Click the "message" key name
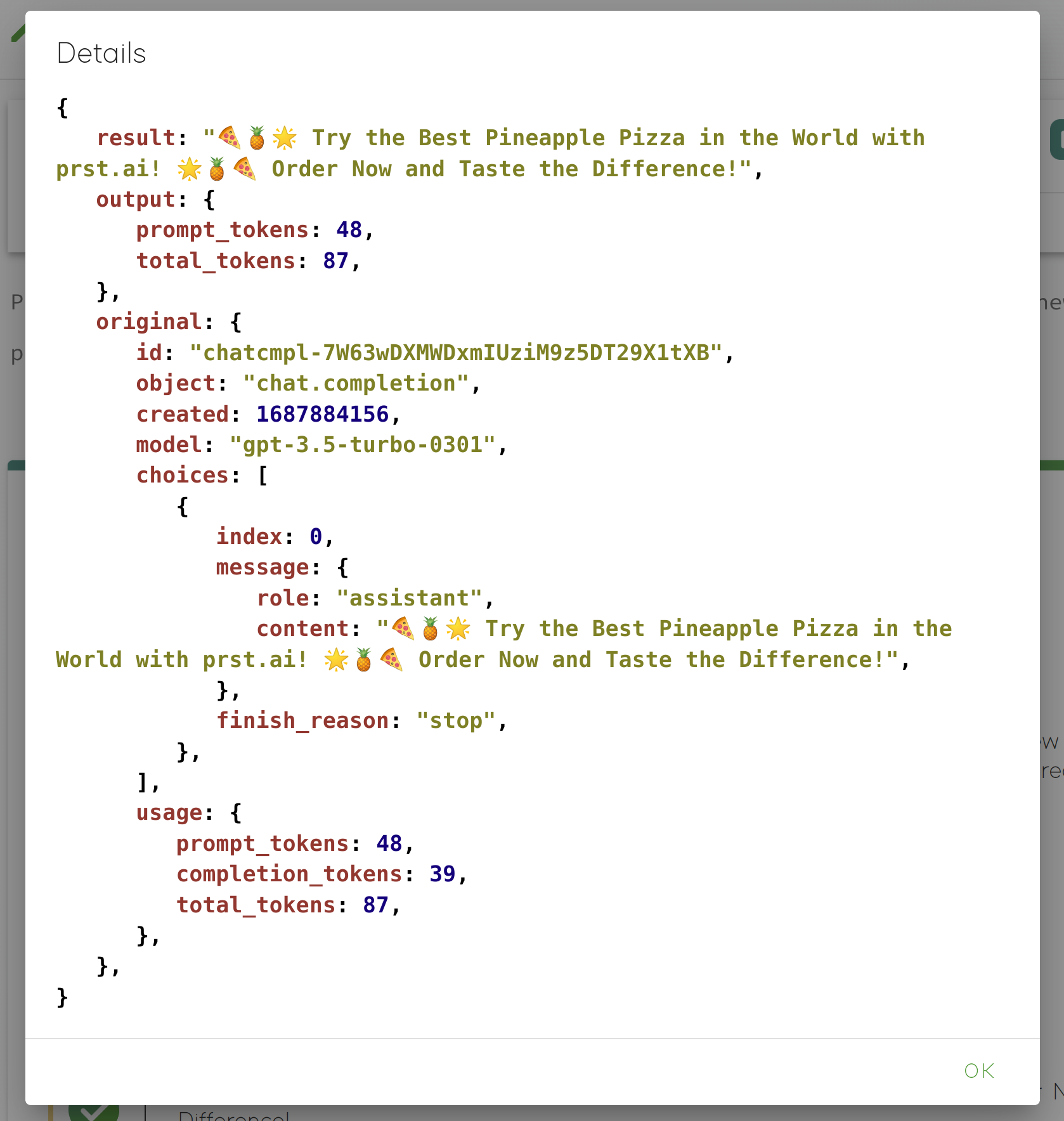Screen dimensions: 1064x1121 click(263, 567)
